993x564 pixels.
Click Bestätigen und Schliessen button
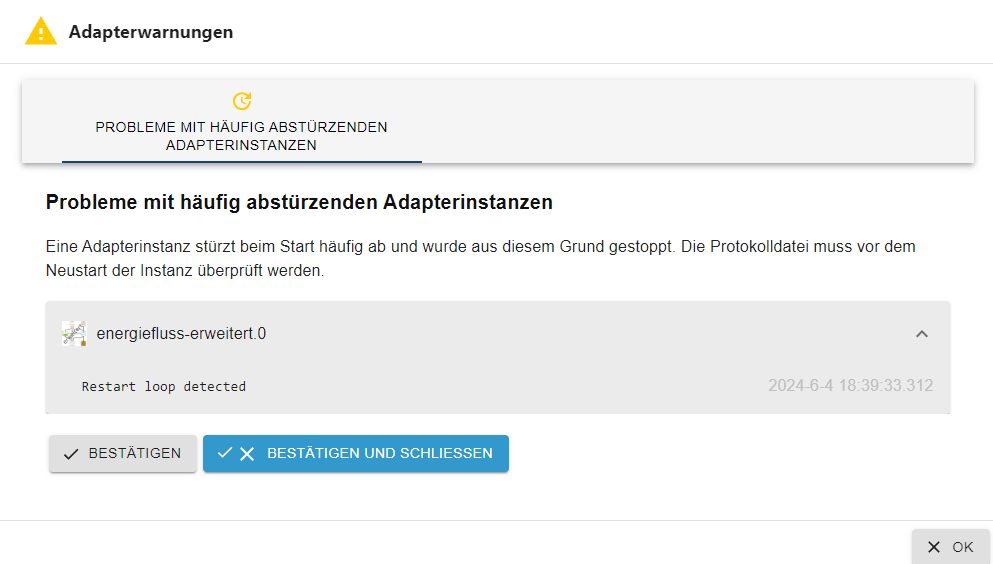point(356,453)
